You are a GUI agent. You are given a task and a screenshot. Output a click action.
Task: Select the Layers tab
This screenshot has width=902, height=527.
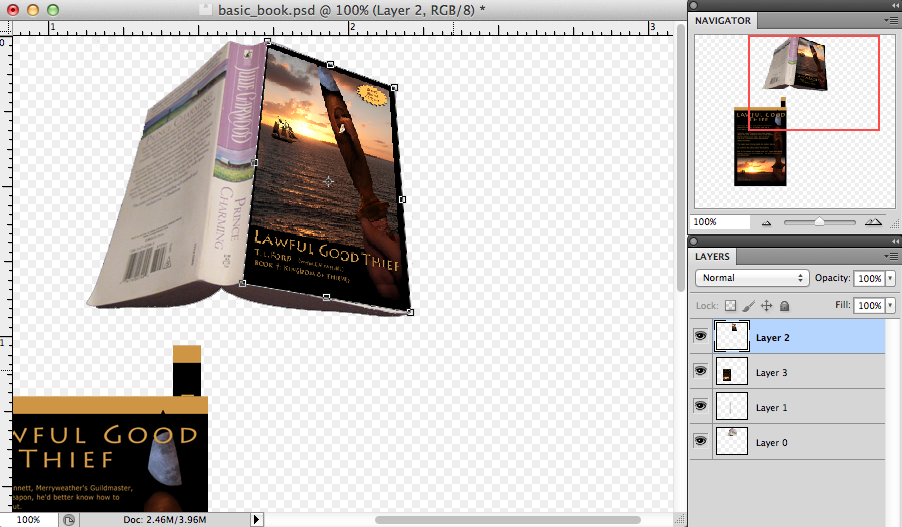pos(712,257)
